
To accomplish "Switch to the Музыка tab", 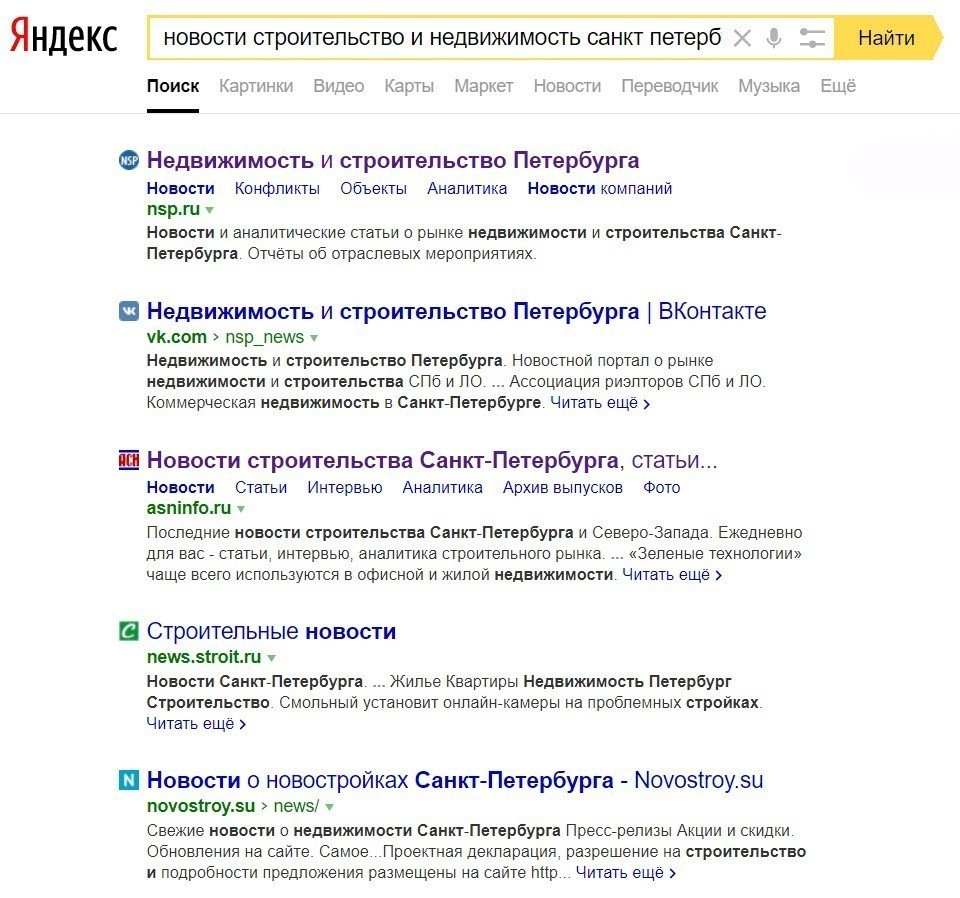I will click(x=769, y=86).
